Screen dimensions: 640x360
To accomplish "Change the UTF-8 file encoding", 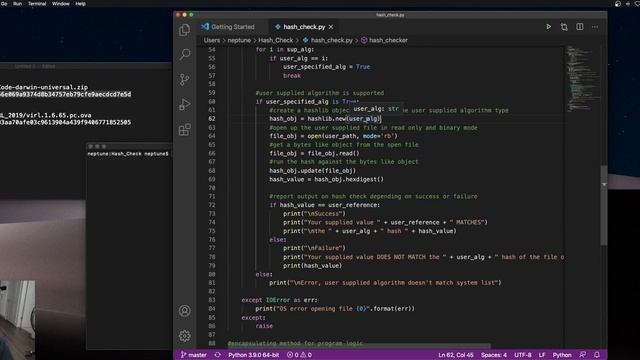I will click(x=523, y=355).
